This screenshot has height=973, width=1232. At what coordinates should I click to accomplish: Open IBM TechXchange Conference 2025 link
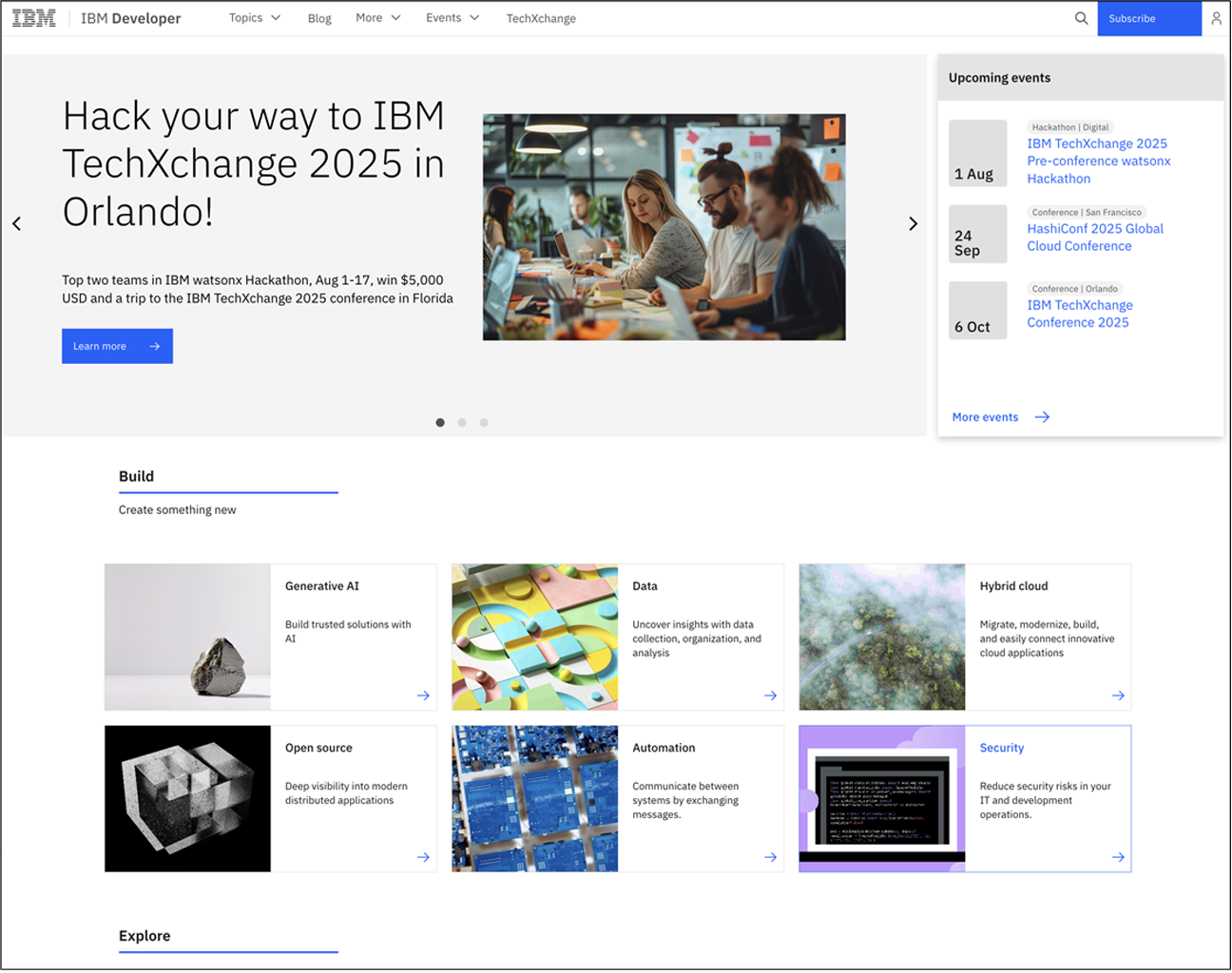[1080, 314]
